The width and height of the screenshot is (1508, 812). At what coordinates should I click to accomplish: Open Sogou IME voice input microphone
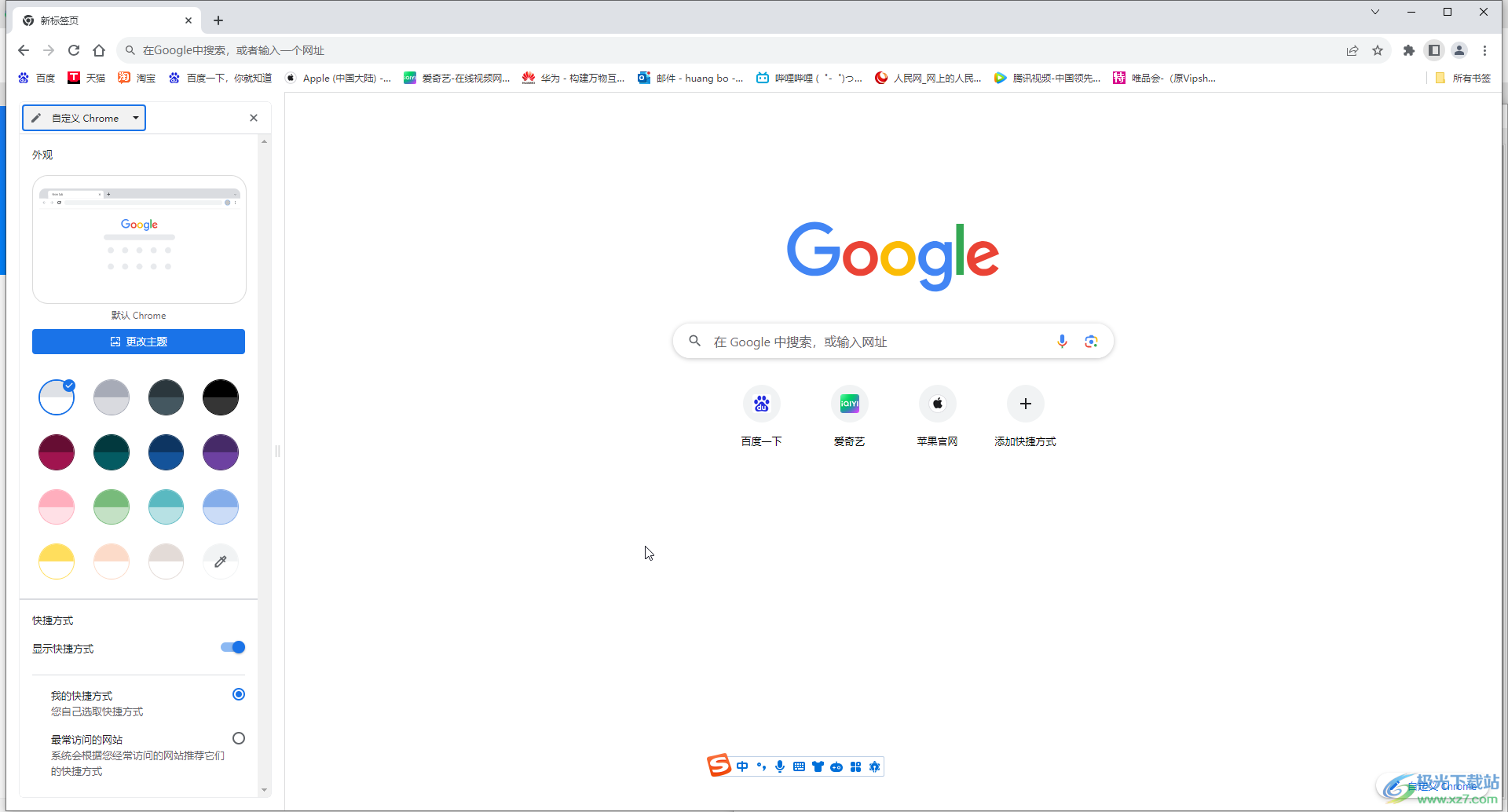(x=780, y=766)
